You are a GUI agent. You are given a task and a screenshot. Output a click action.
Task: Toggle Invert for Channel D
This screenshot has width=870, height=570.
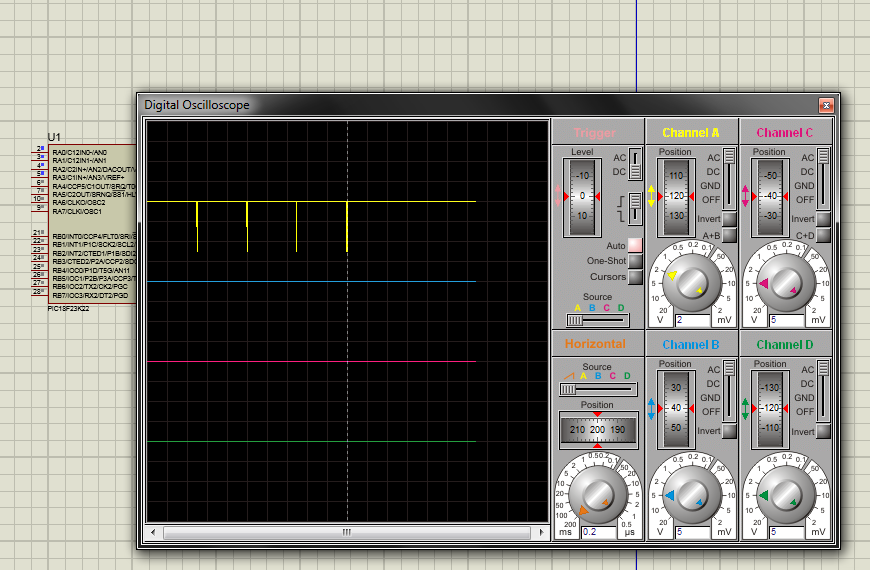[x=824, y=431]
